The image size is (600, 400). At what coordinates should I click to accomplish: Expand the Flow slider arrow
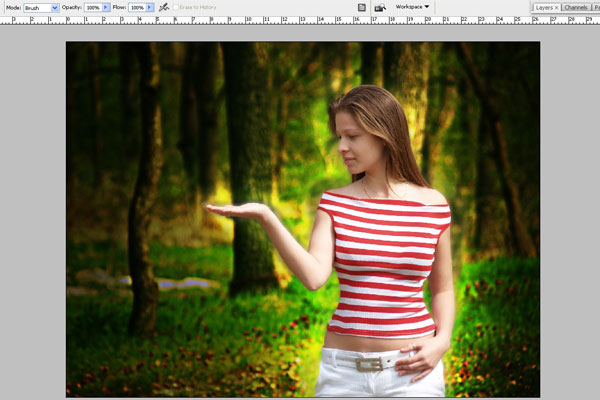click(150, 7)
